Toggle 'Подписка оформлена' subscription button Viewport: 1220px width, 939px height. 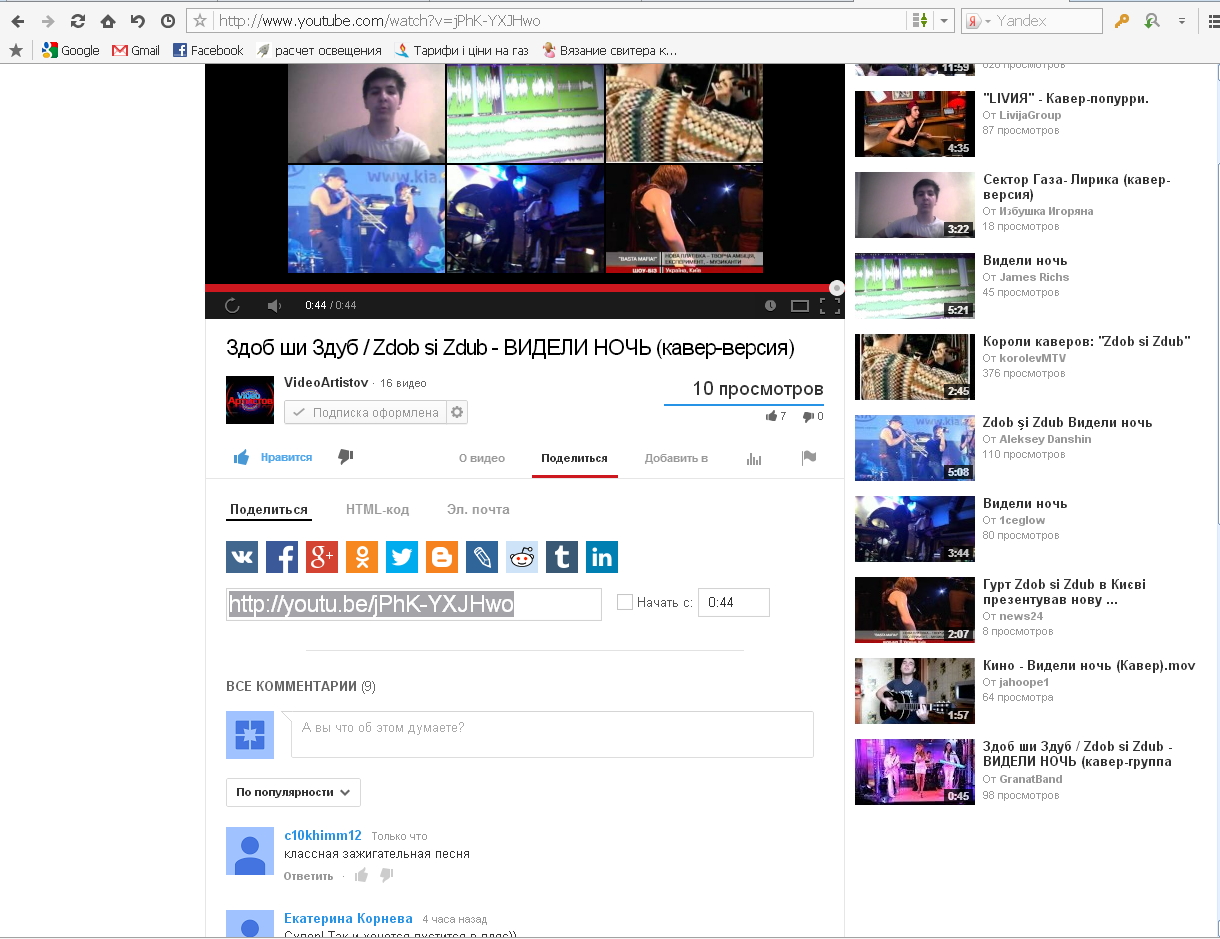(x=366, y=412)
